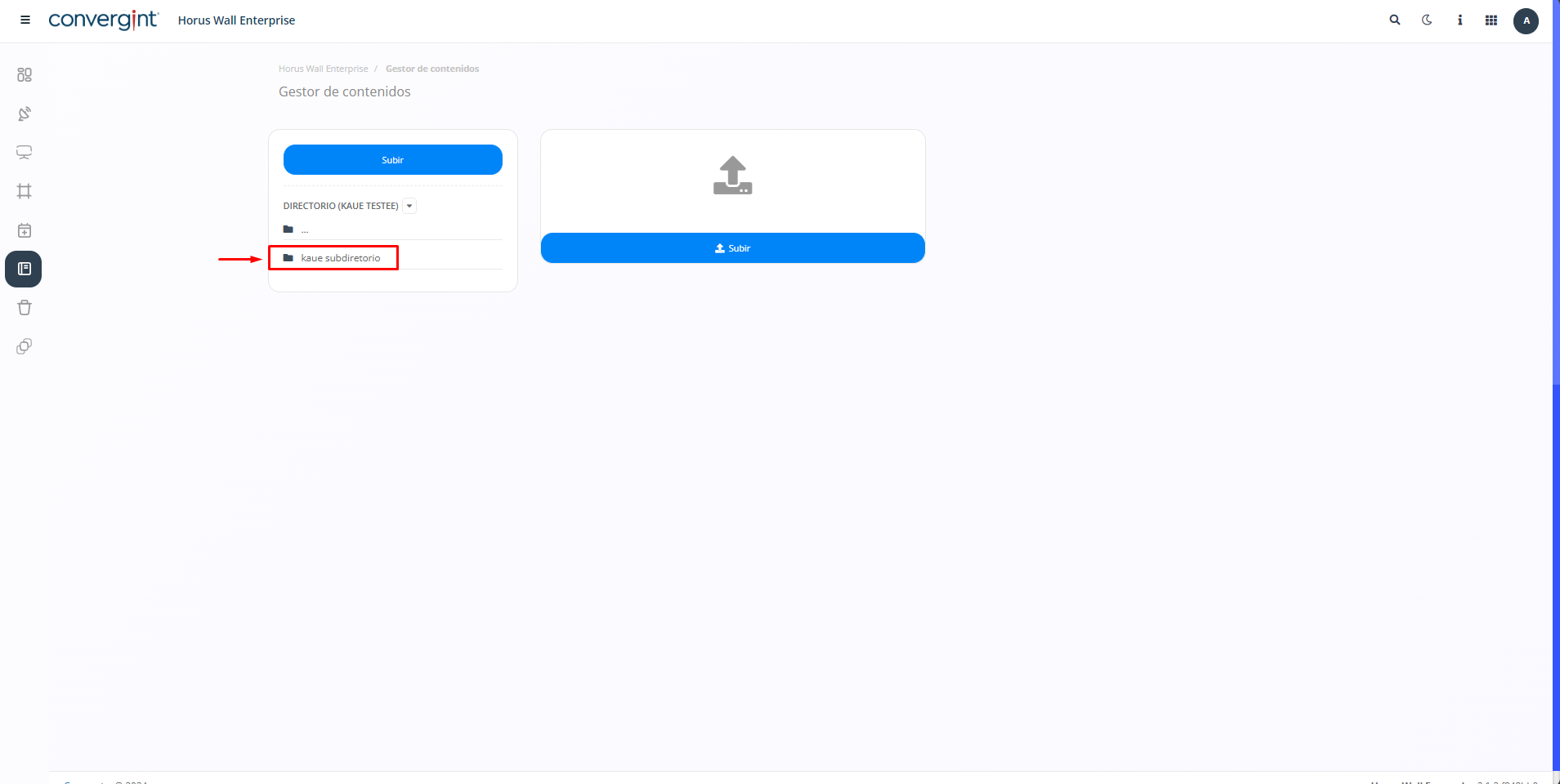The width and height of the screenshot is (1560, 784).
Task: Click the search magnifier icon
Action: point(1395,20)
